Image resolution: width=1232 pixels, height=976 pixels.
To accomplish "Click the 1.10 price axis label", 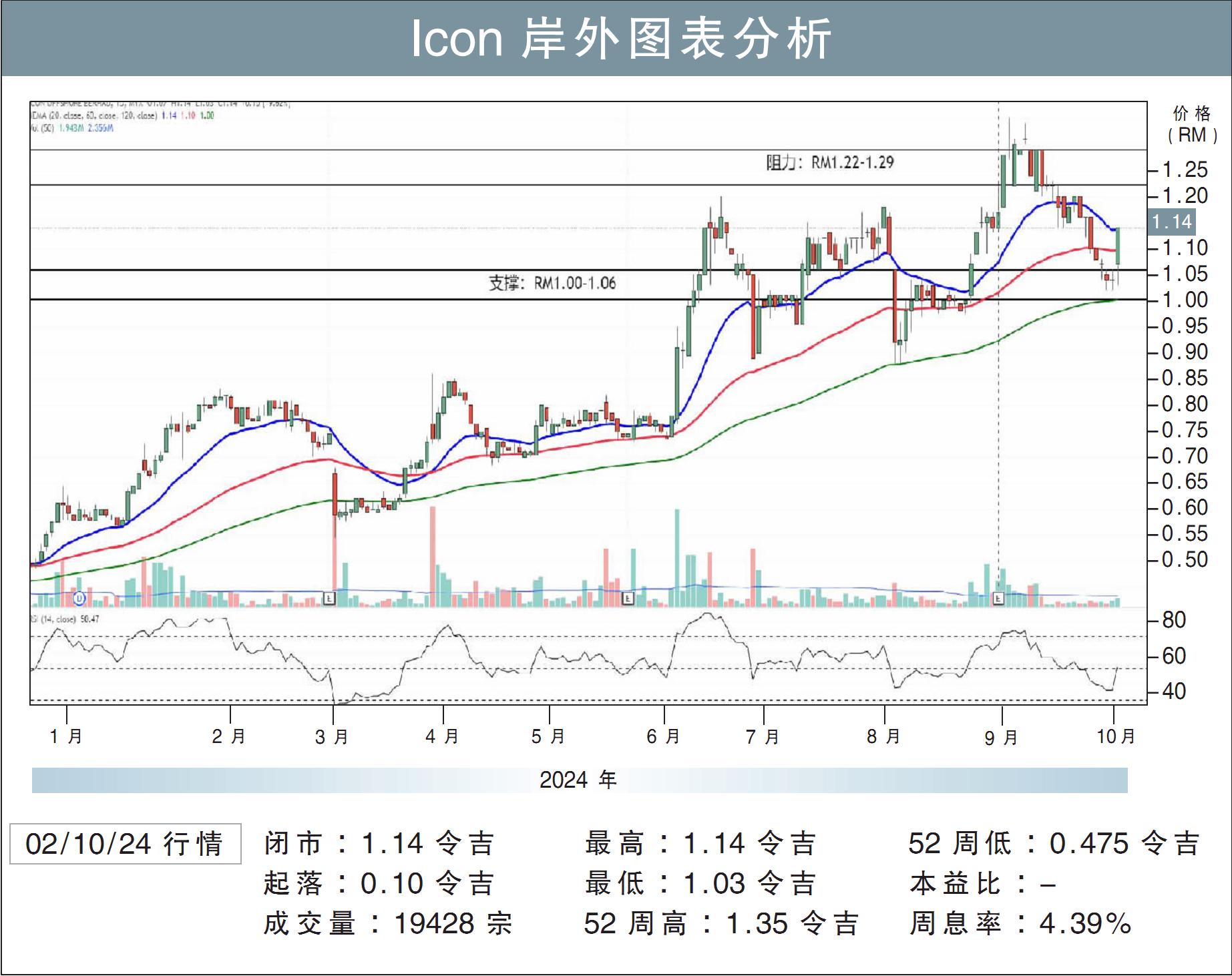I will (1185, 248).
